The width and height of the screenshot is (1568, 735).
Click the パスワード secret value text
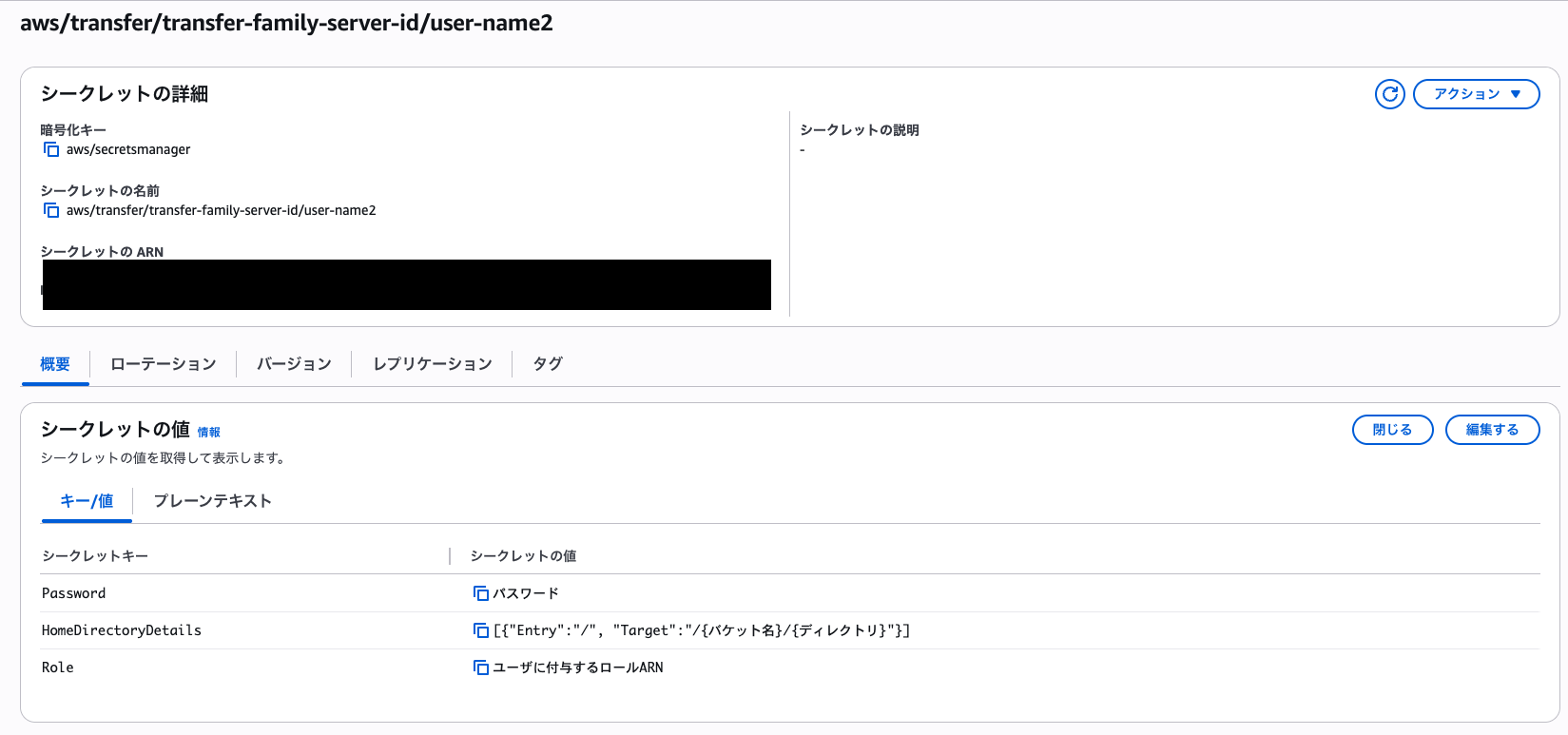pos(526,593)
